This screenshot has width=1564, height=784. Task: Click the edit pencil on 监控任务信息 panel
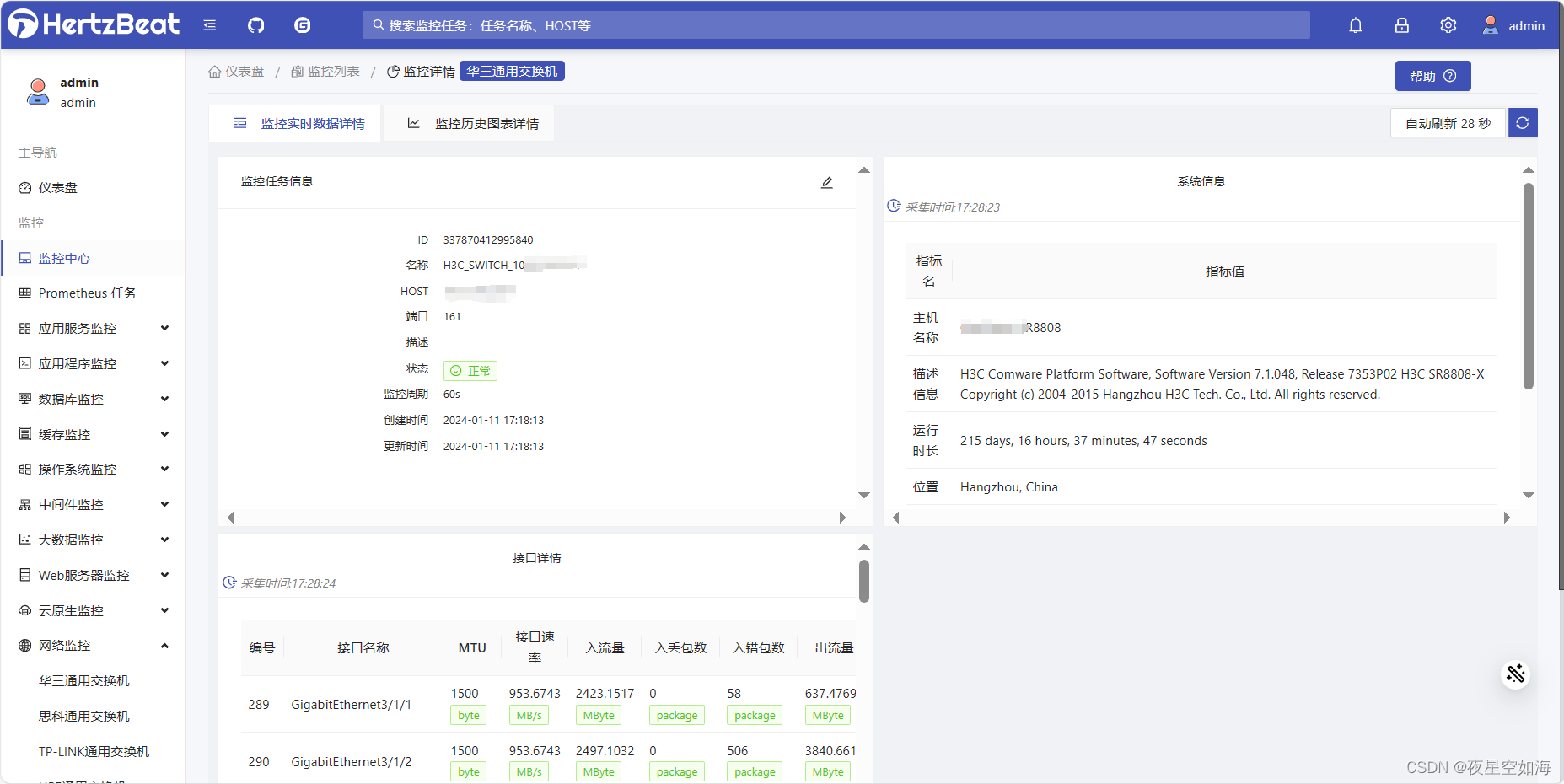click(827, 181)
